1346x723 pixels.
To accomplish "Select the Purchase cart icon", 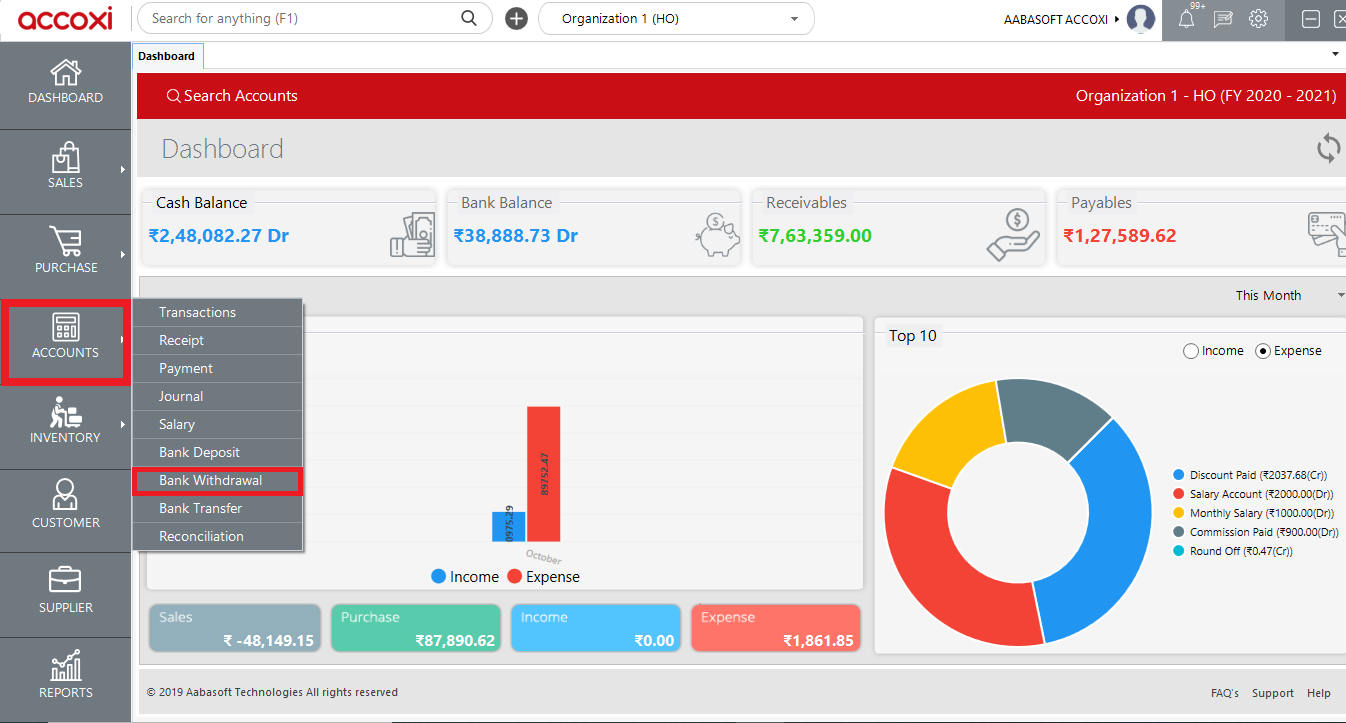I will 65,246.
